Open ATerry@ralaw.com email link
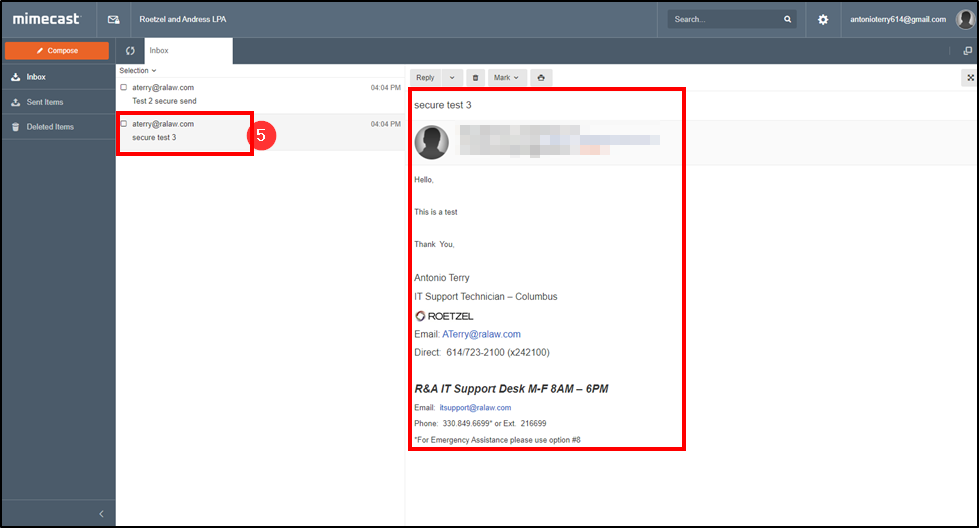This screenshot has width=979, height=528. pyautogui.click(x=481, y=334)
